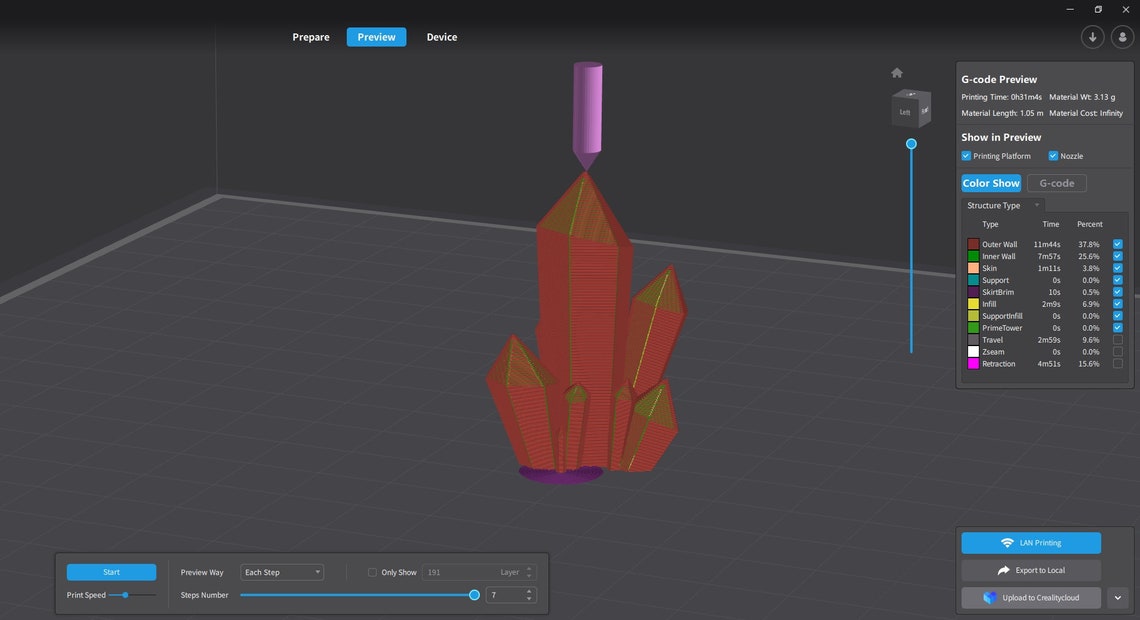Uncheck the Nozzle preview checkbox
1140x620 pixels.
(x=1053, y=156)
